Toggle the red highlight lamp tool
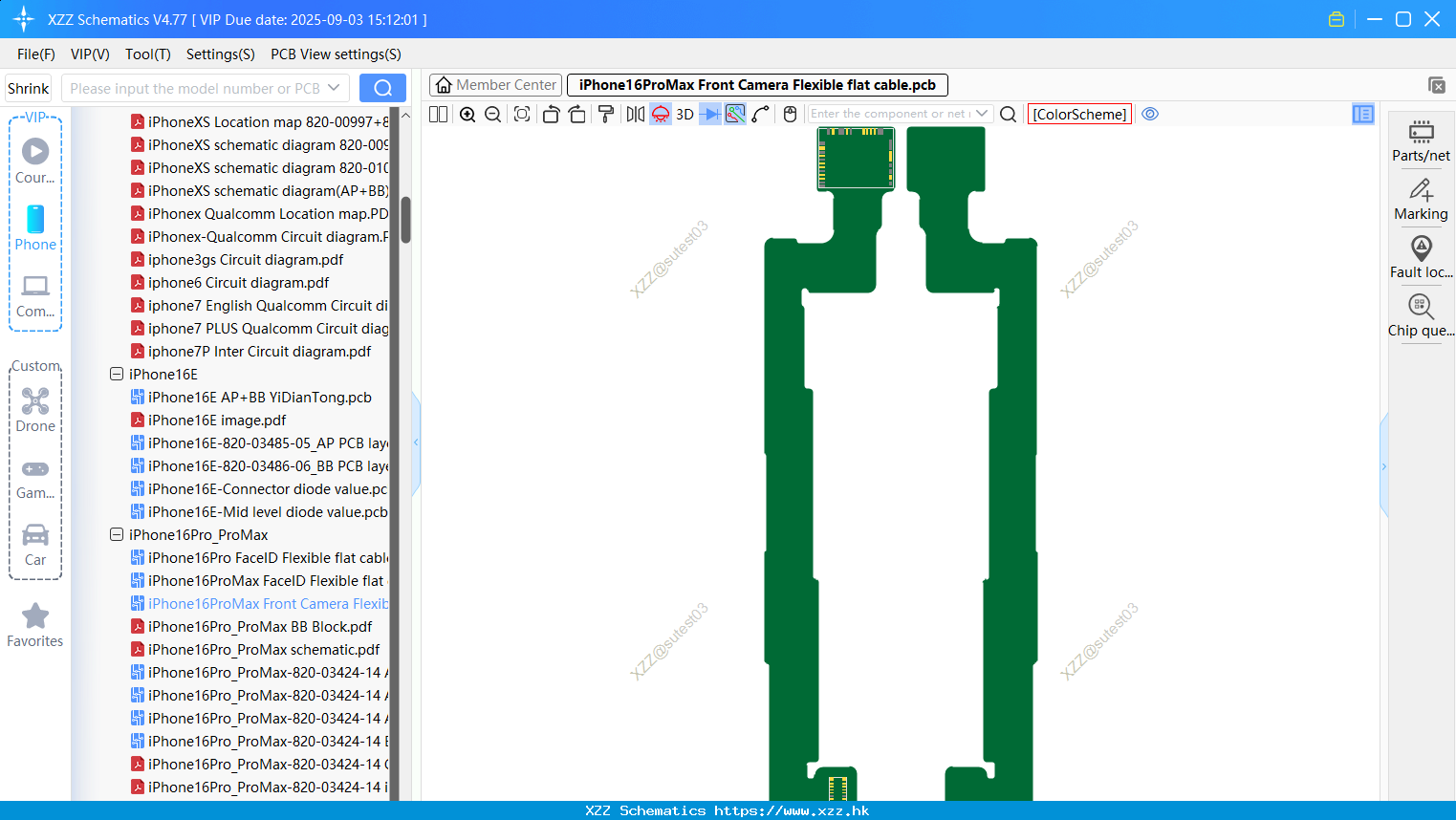 coord(661,114)
